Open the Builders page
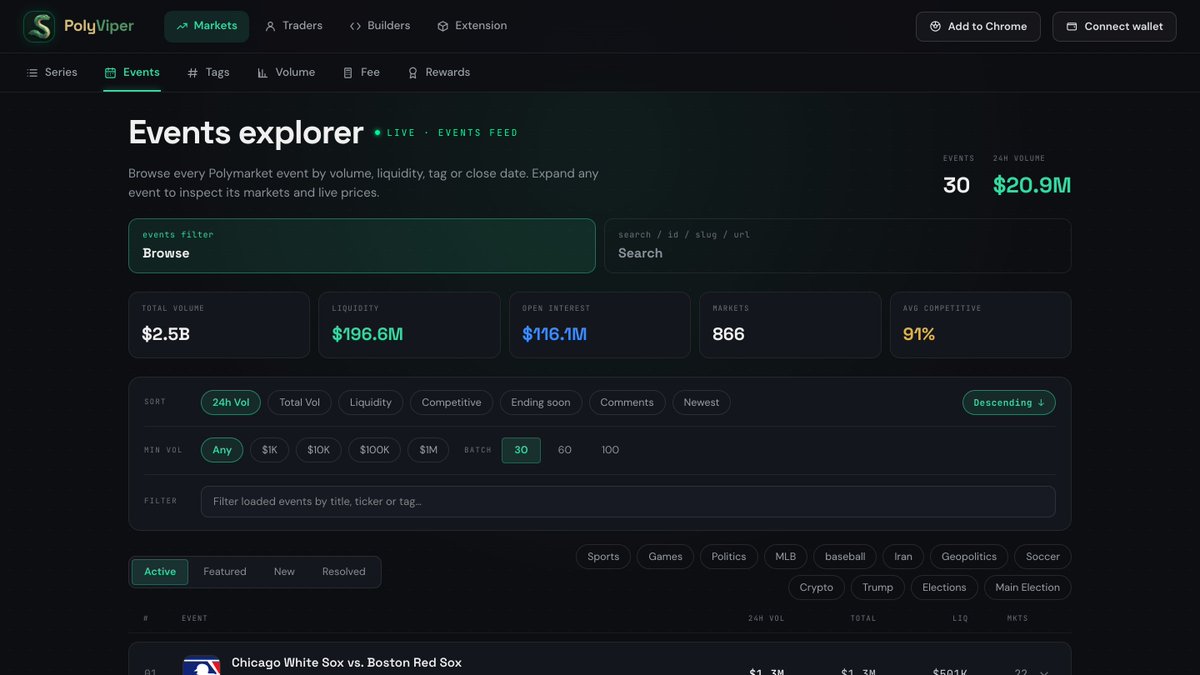The height and width of the screenshot is (675, 1200). pyautogui.click(x=380, y=26)
